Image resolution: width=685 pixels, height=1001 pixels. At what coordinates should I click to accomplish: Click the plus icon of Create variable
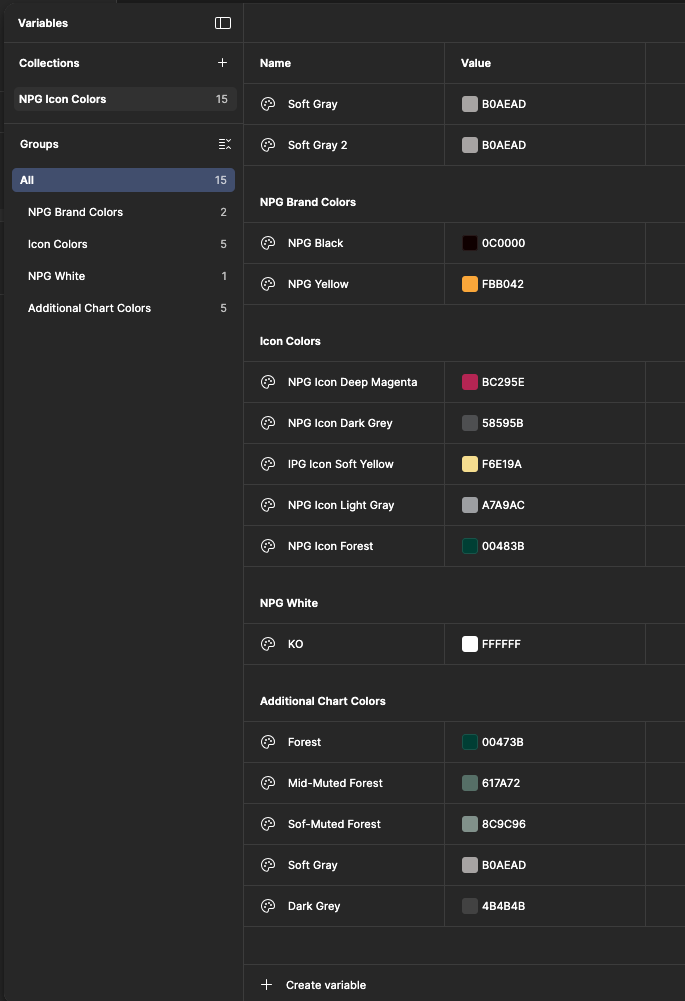click(267, 984)
